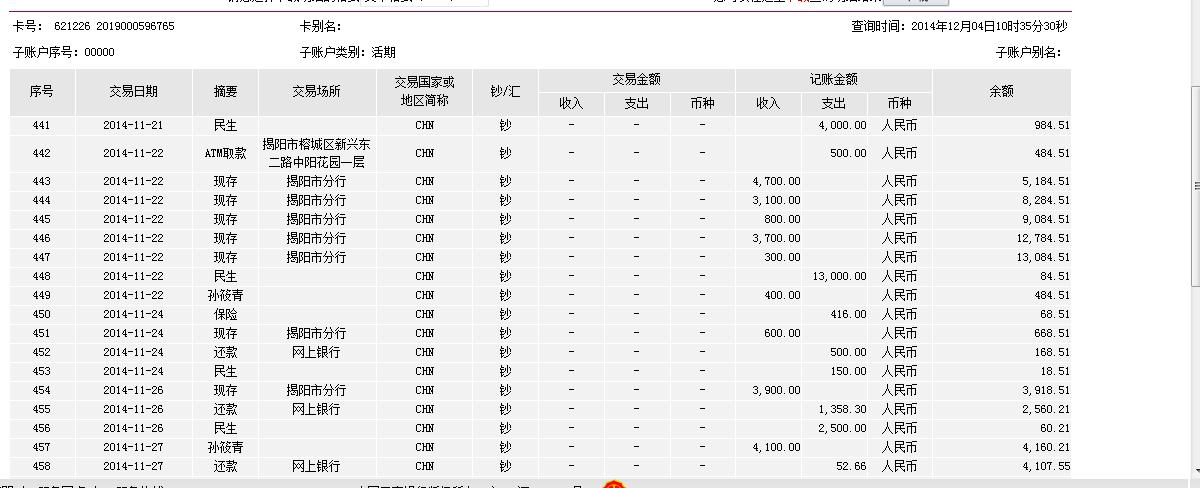Select row number 445
Image resolution: width=1200 pixels, height=488 pixels.
(x=41, y=220)
